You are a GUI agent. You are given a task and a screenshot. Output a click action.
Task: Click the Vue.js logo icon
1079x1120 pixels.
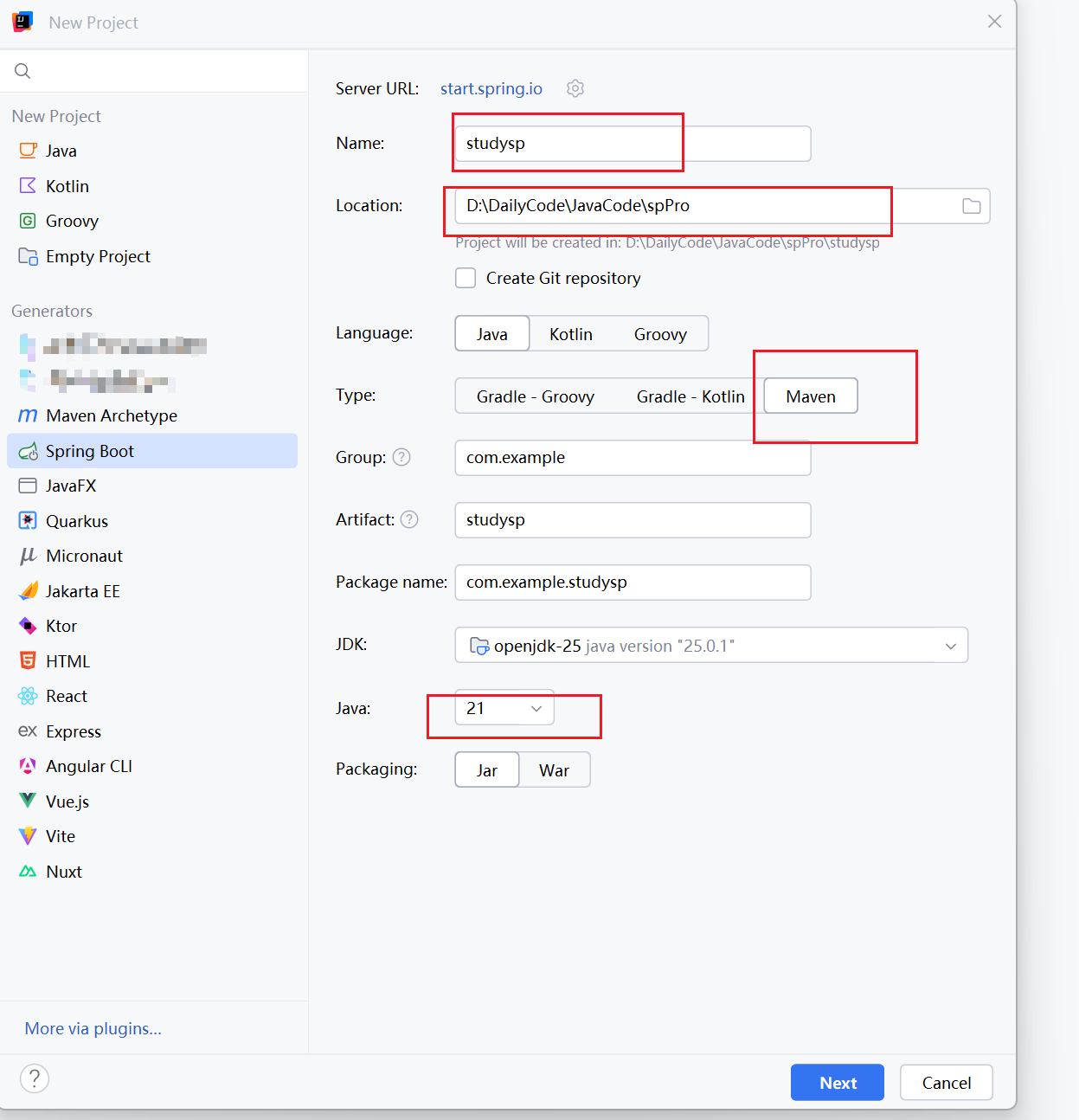pos(29,801)
